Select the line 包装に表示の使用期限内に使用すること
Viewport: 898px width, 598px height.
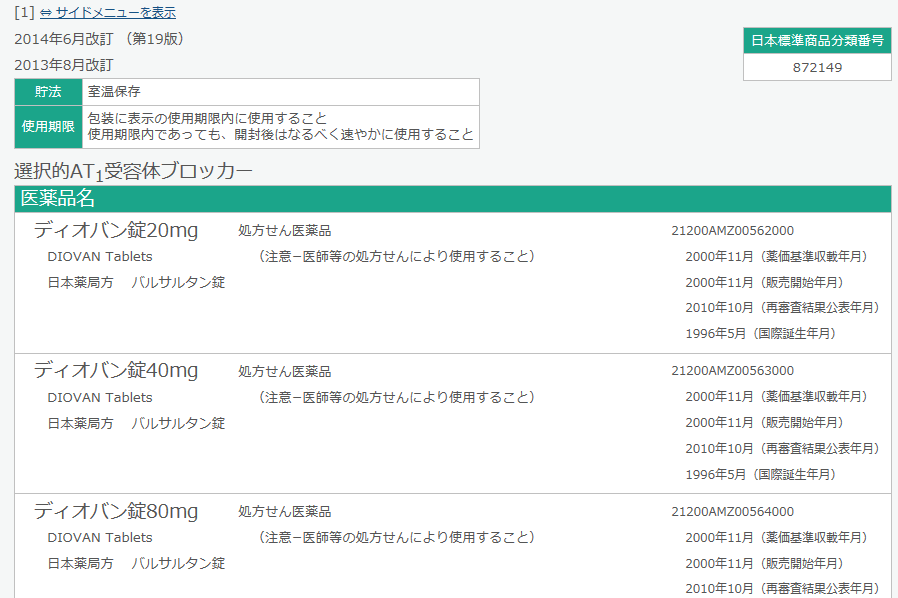click(207, 119)
